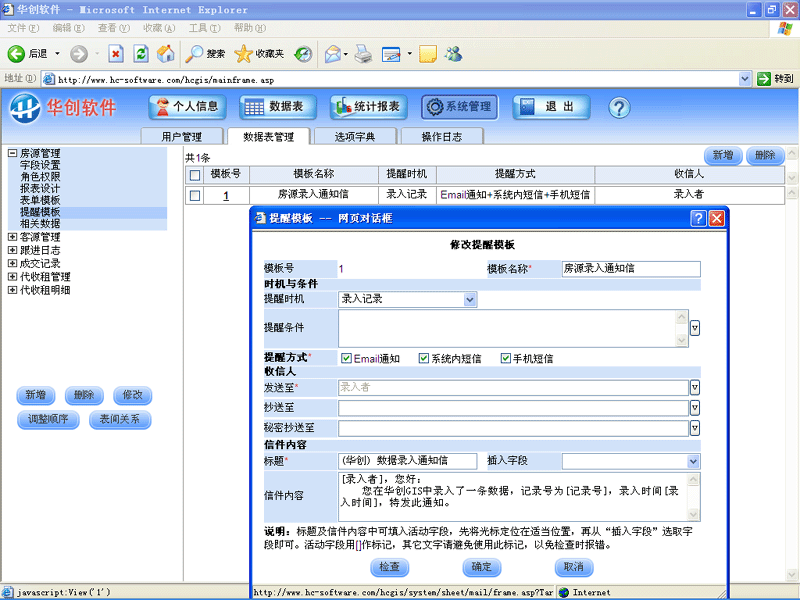Expand the 成交记录 tree node

coord(12,263)
